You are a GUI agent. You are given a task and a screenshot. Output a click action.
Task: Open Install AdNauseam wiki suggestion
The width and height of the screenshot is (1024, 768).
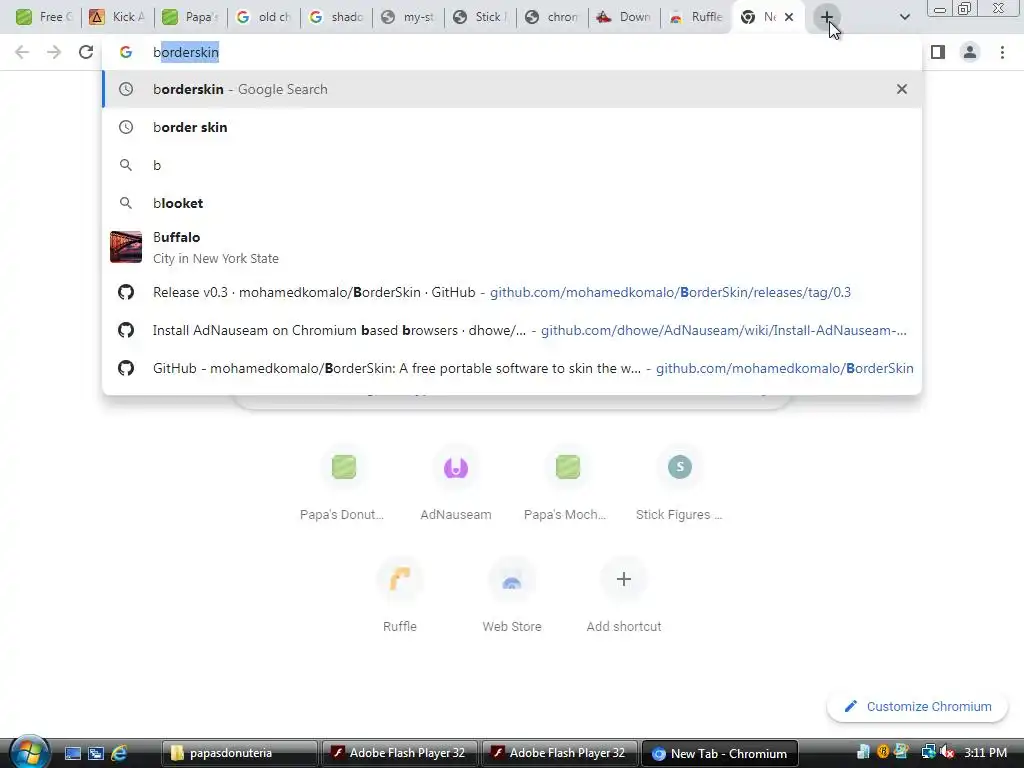512,330
